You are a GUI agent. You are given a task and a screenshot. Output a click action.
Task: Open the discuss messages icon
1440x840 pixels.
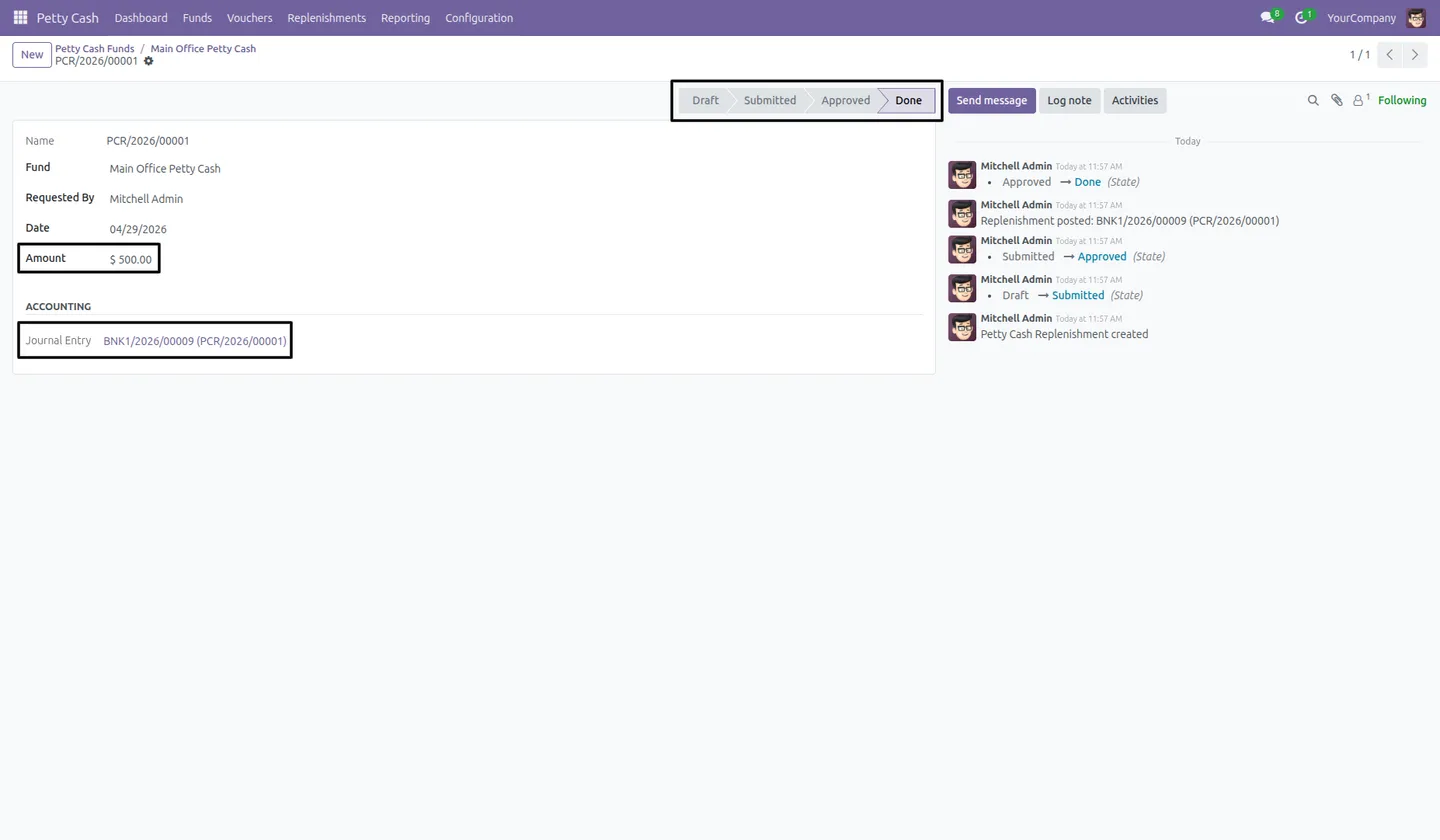[1268, 18]
